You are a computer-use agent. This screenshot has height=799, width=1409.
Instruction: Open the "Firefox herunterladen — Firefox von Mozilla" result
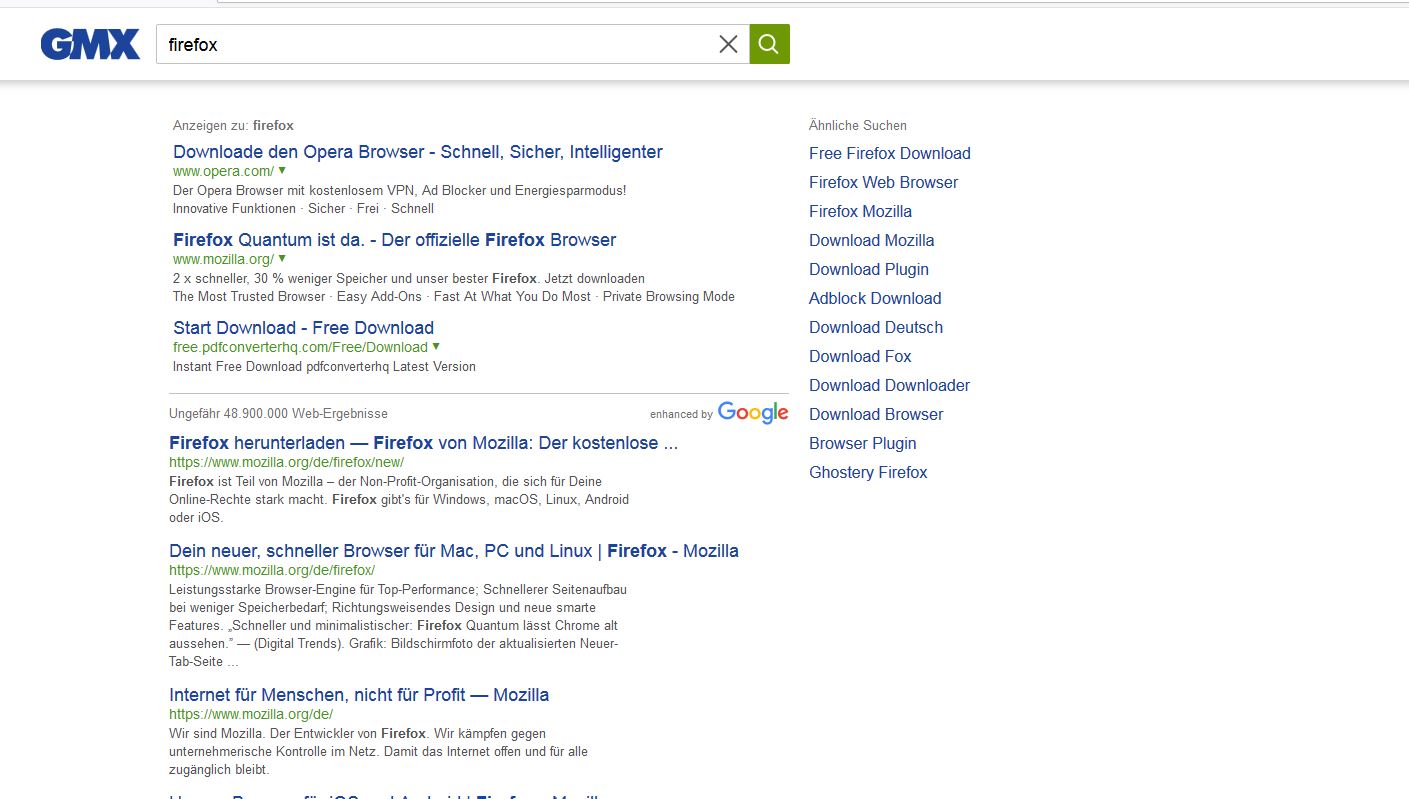pos(424,443)
